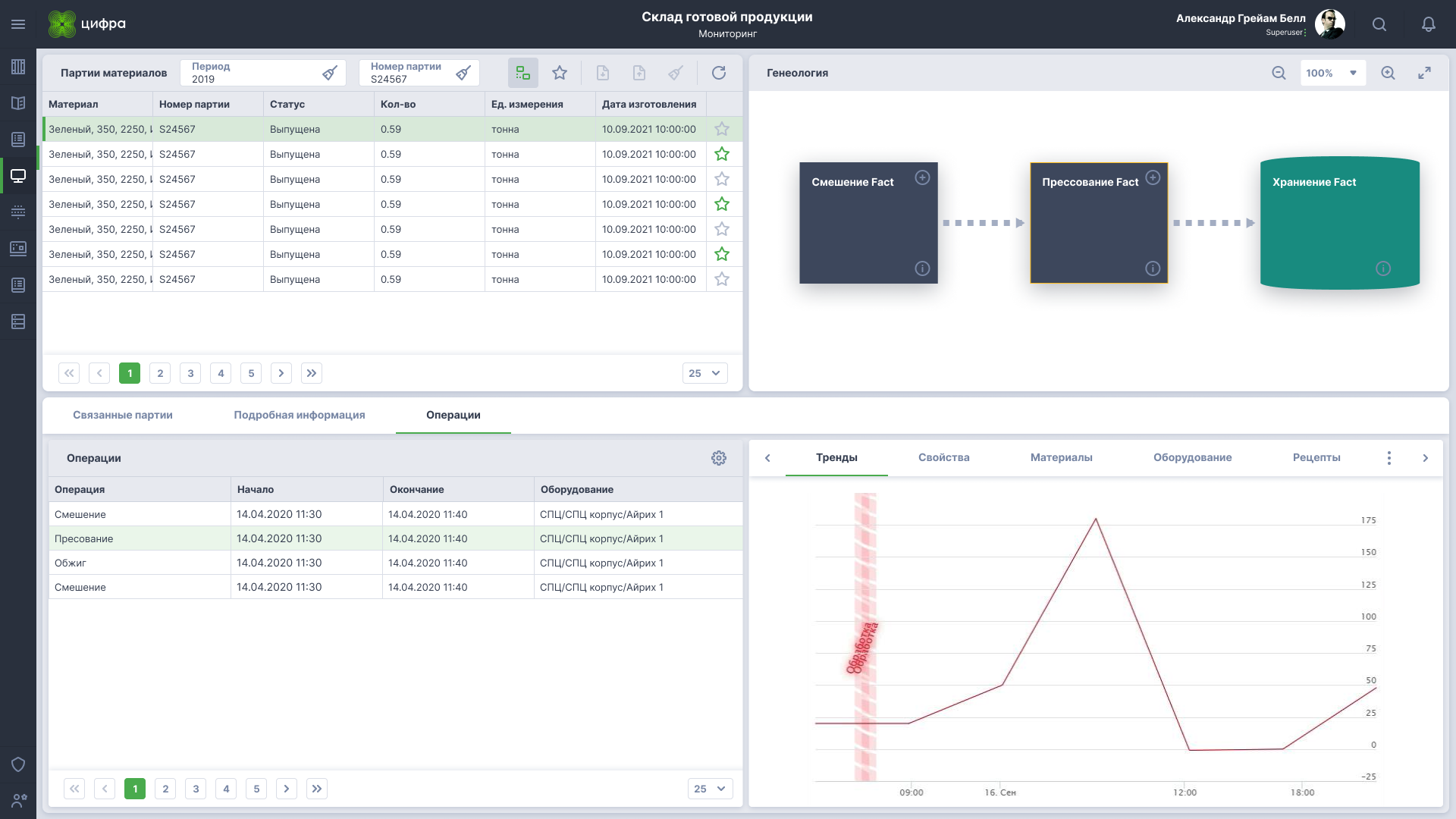
Task: Go to page 3 of Операции table
Action: pos(196,789)
